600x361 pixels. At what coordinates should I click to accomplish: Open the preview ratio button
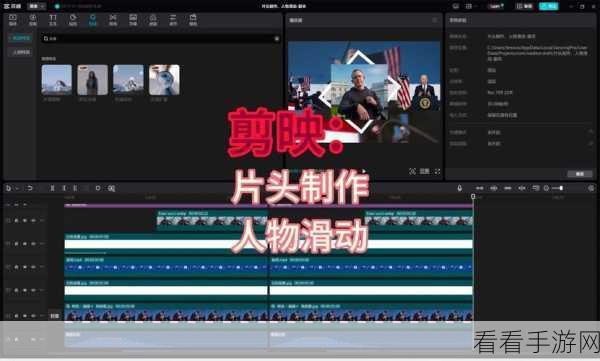point(424,171)
